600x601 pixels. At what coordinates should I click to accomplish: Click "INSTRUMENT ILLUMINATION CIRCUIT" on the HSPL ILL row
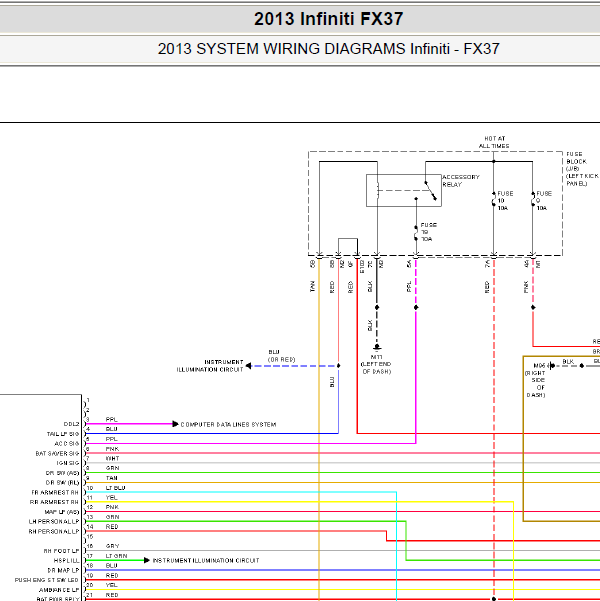coord(206,560)
